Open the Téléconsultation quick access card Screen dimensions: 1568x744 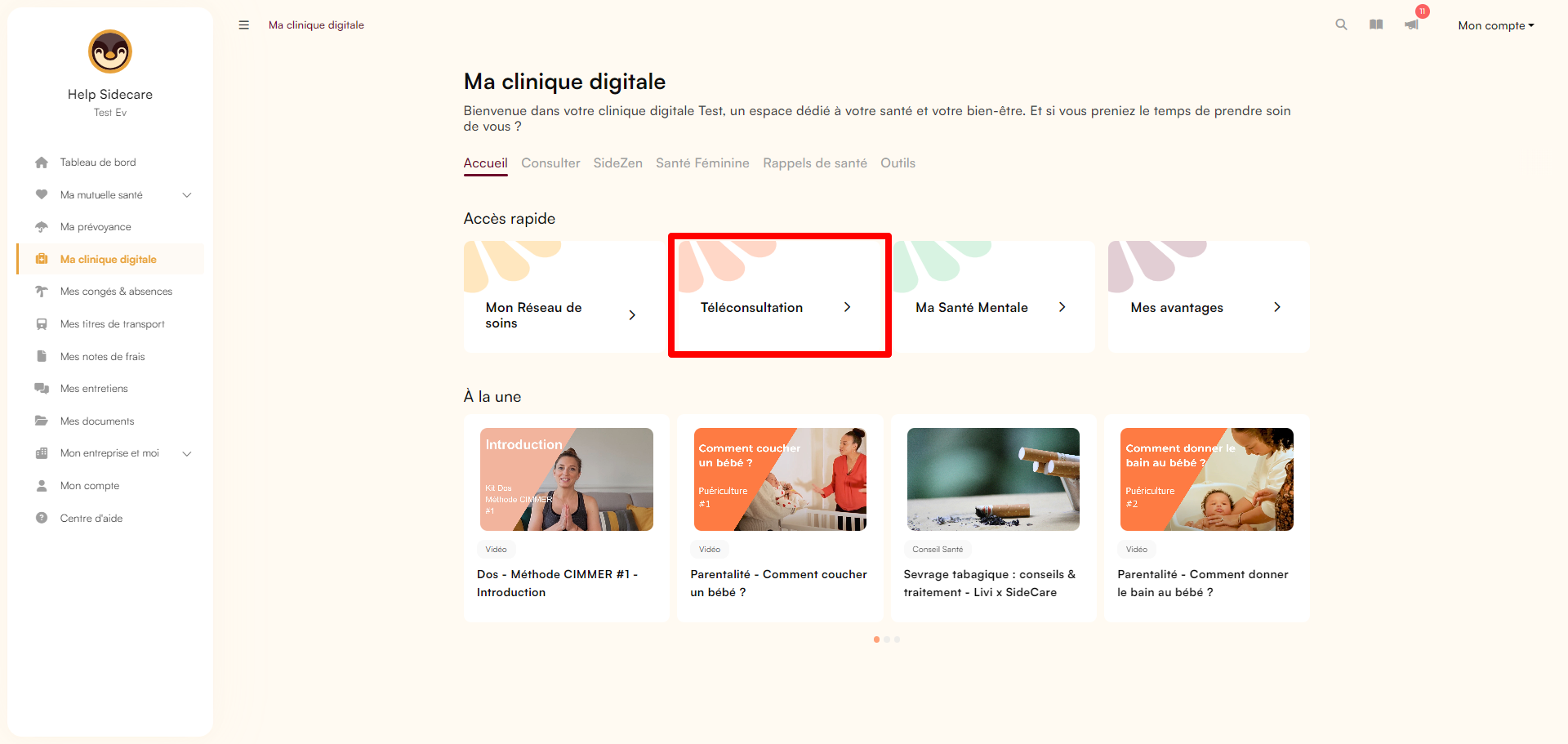click(779, 296)
